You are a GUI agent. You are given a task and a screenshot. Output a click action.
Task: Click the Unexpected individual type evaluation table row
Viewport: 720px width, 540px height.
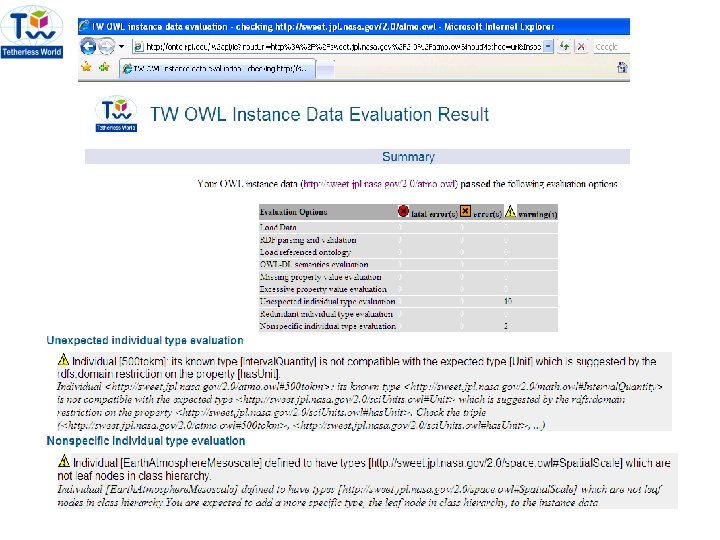pos(408,301)
